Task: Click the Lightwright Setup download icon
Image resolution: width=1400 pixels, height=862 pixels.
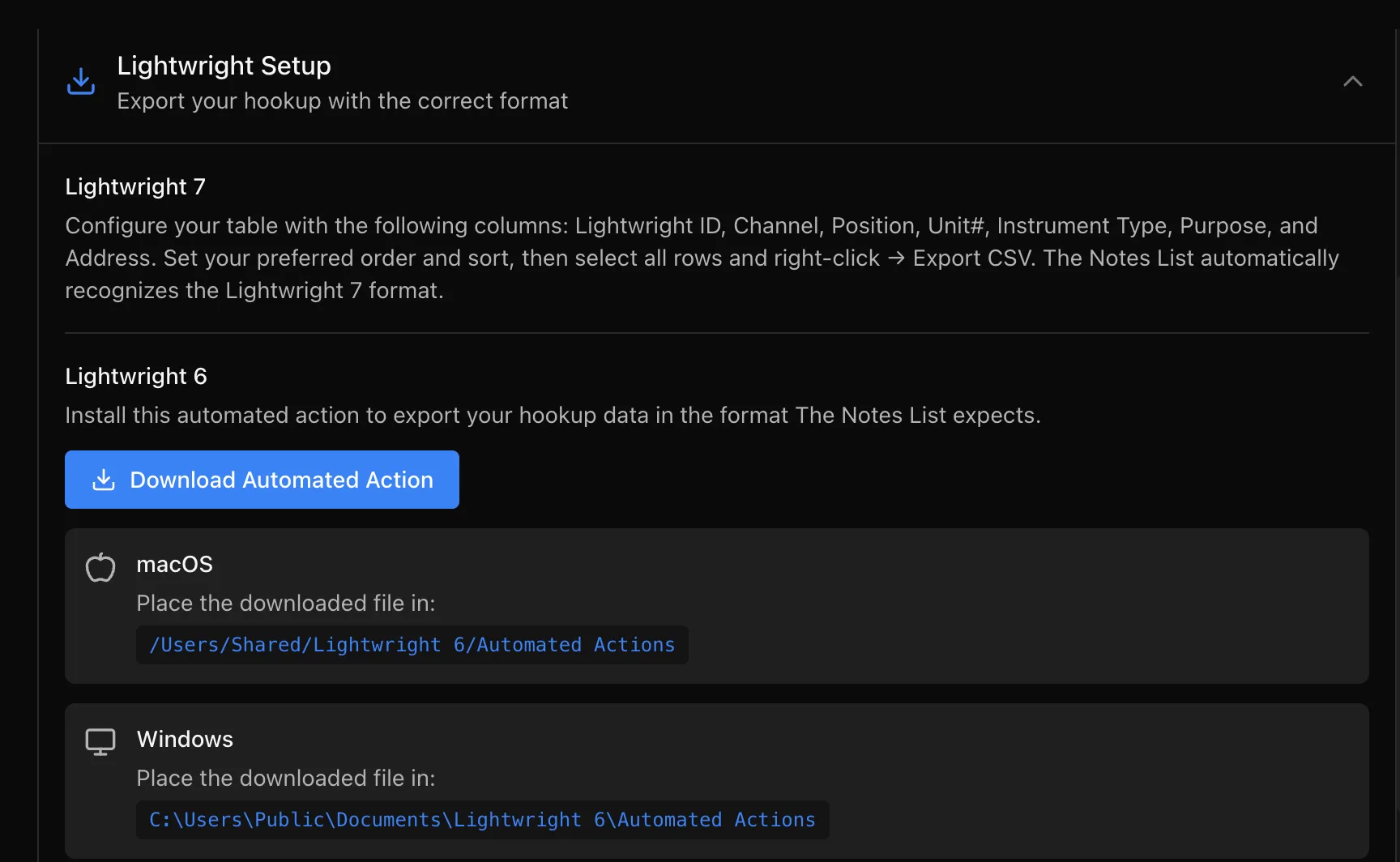Action: (x=81, y=82)
